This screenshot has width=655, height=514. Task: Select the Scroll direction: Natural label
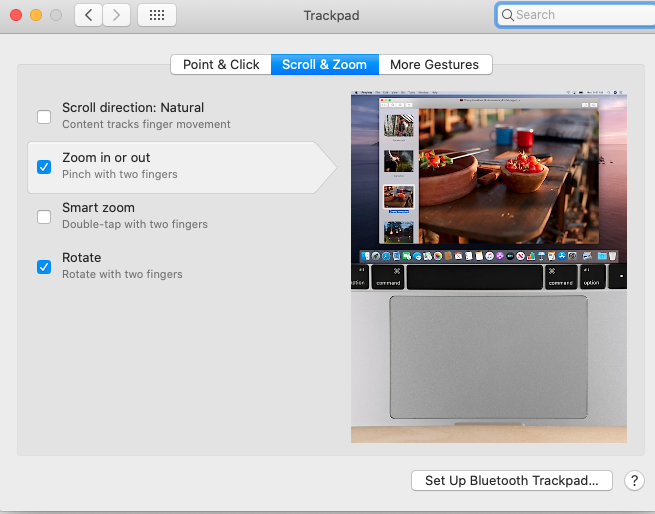[x=133, y=107]
